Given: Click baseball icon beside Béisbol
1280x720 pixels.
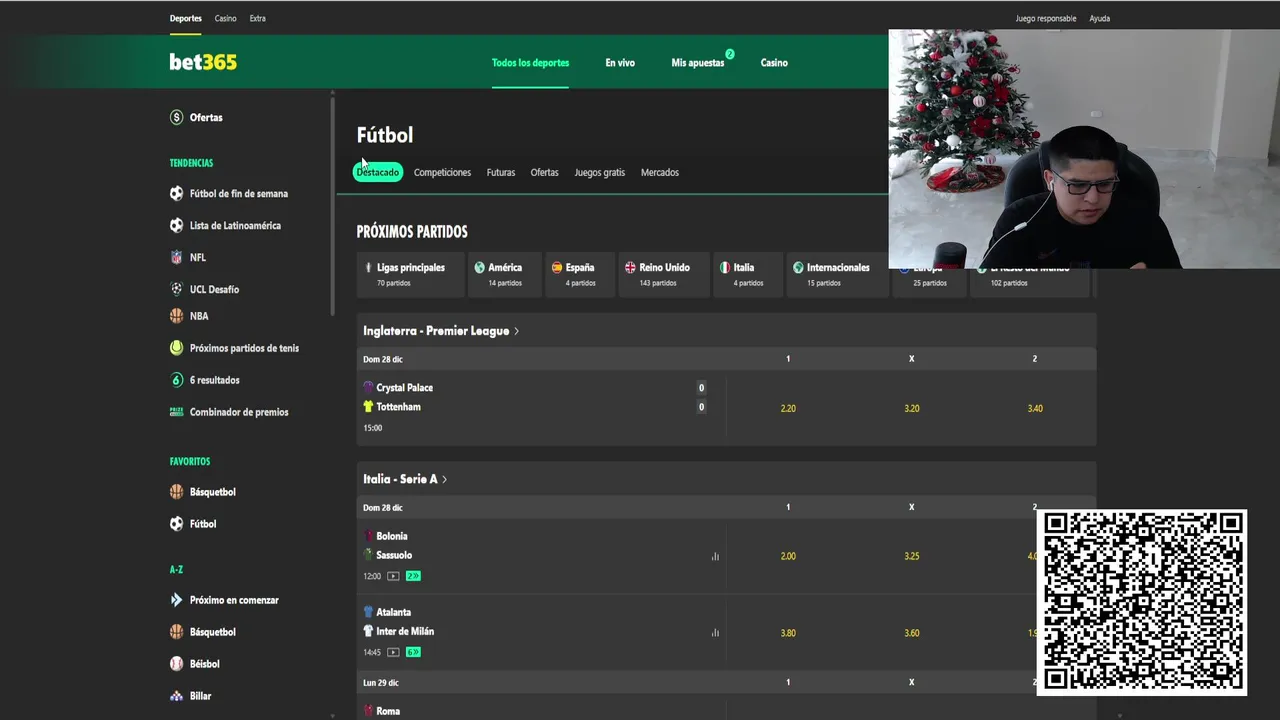Looking at the screenshot, I should click(x=177, y=664).
